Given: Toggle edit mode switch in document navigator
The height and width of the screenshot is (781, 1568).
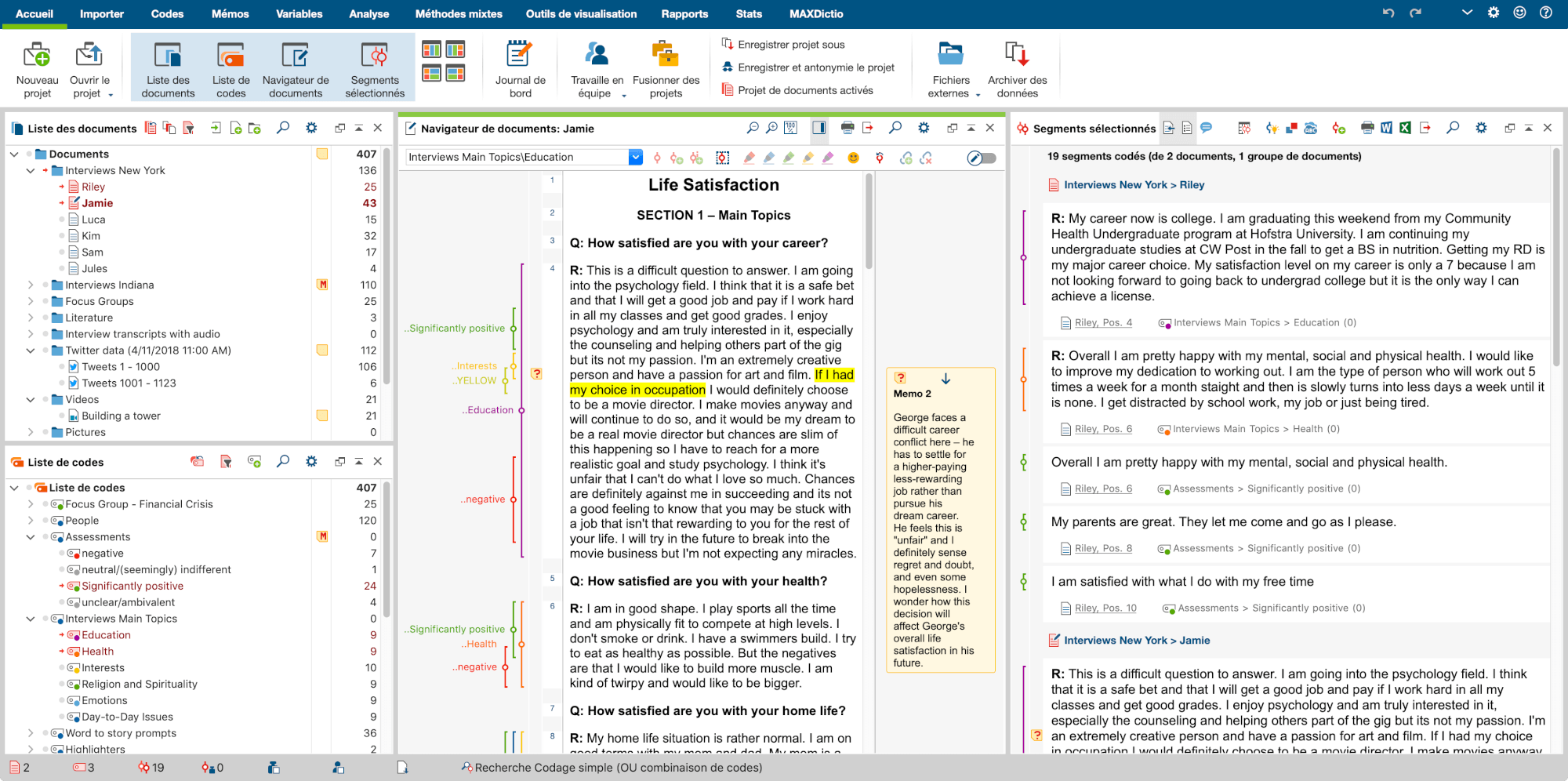Looking at the screenshot, I should click(x=982, y=158).
